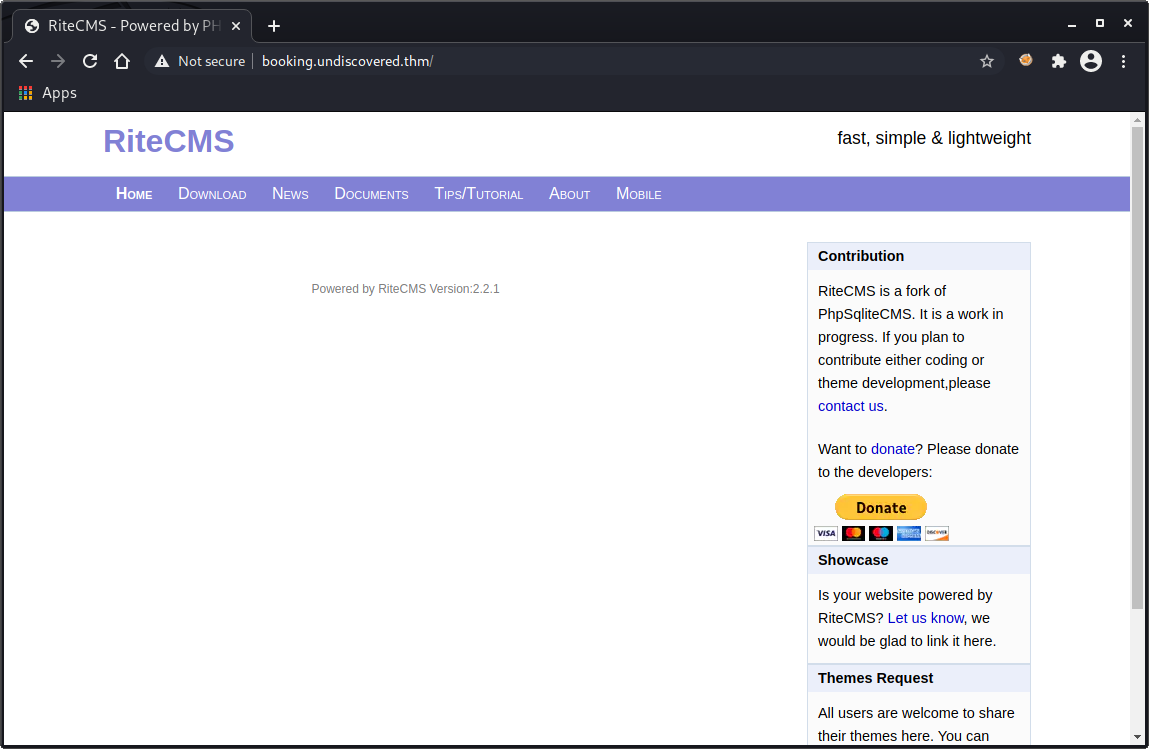Select the Download navigation item
This screenshot has width=1149, height=749.
point(212,194)
